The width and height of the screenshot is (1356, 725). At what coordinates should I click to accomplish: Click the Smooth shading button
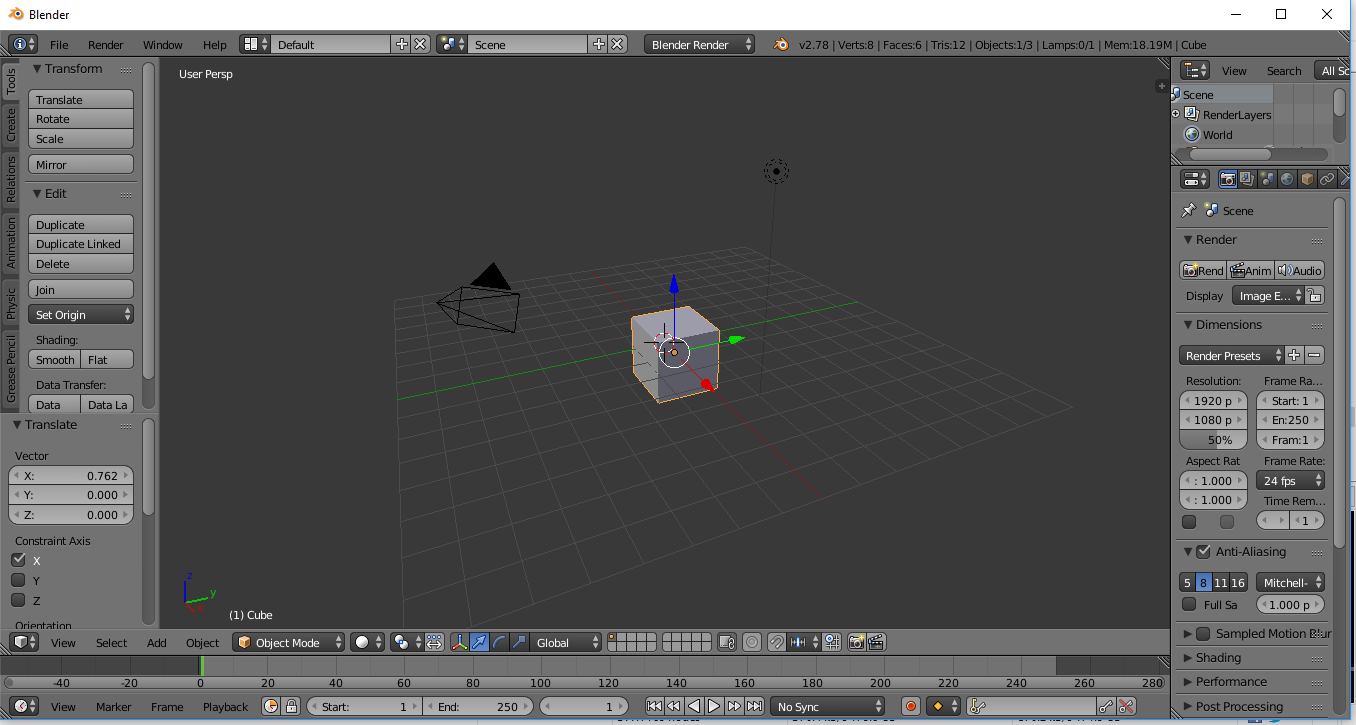[x=54, y=359]
